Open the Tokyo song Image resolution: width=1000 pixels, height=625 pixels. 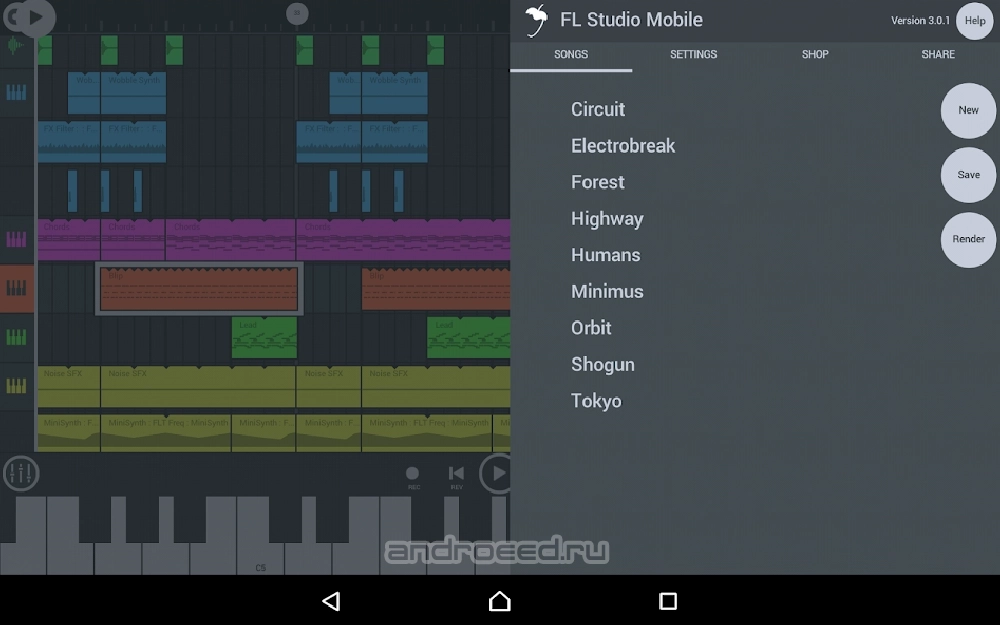596,401
